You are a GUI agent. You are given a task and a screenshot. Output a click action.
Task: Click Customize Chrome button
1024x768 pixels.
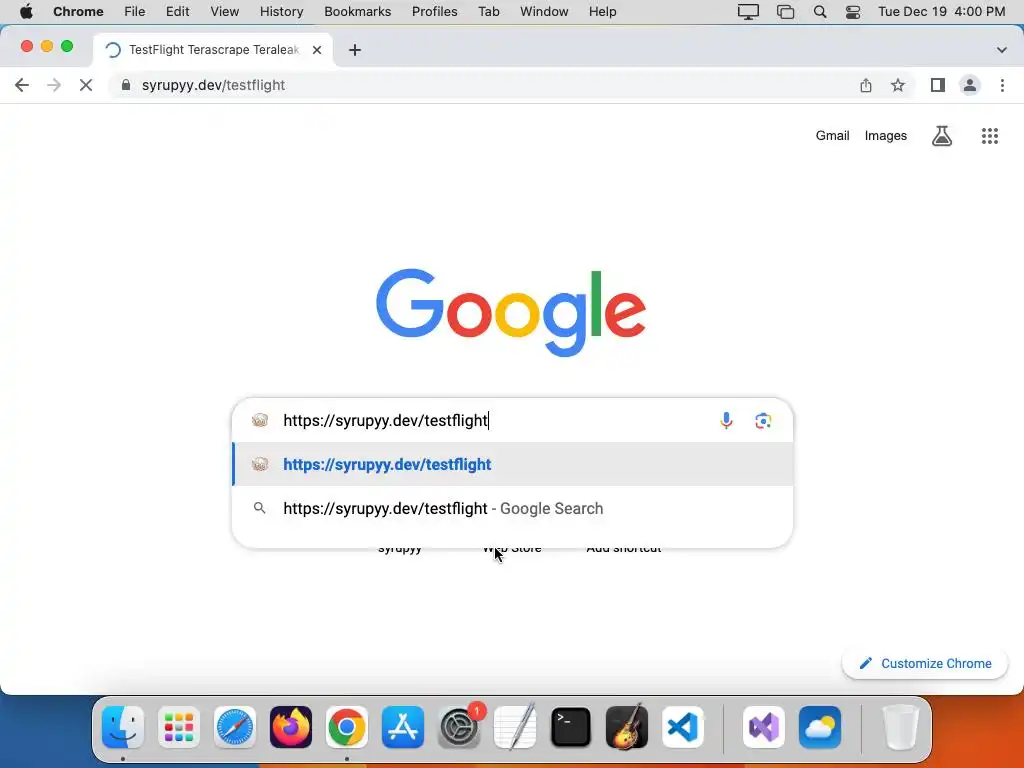pyautogui.click(x=925, y=664)
